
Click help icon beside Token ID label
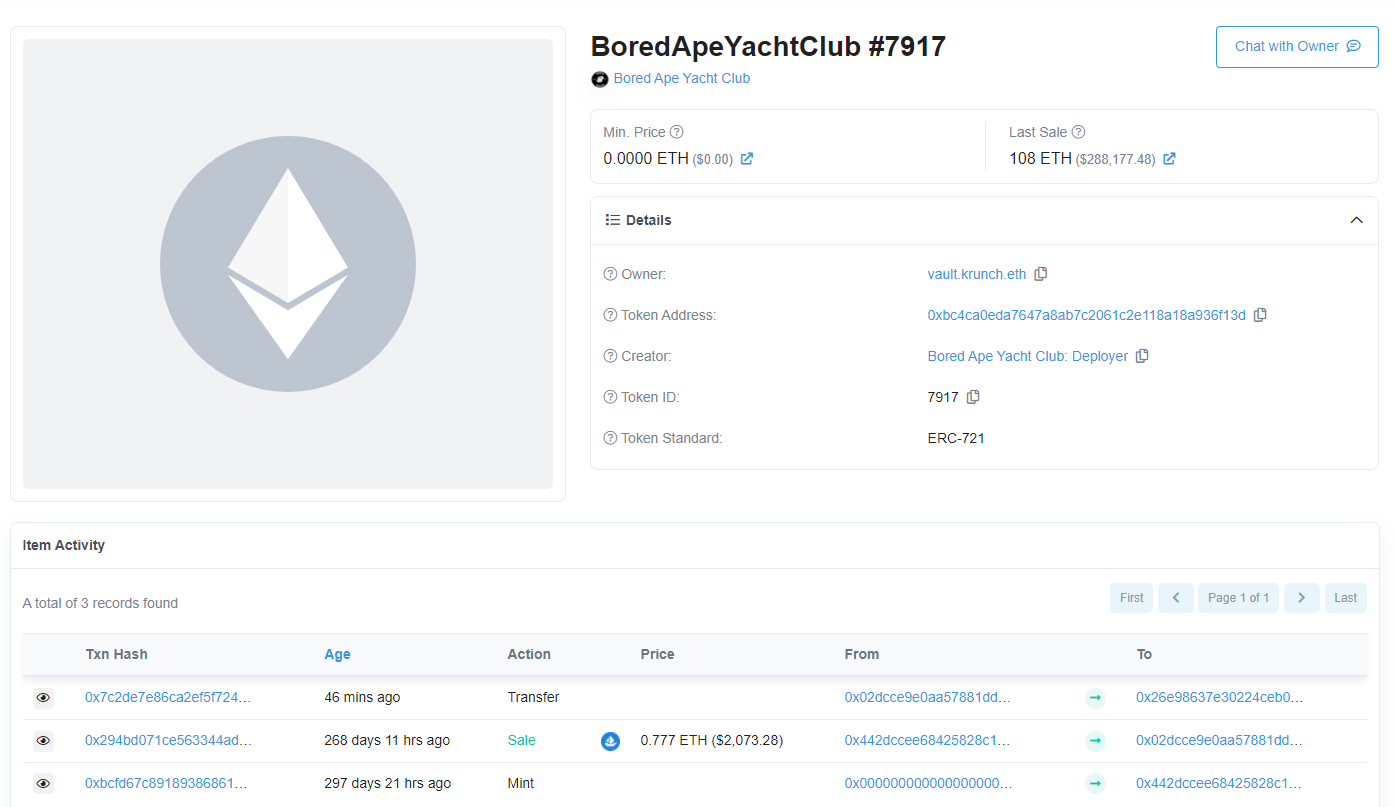tap(610, 397)
